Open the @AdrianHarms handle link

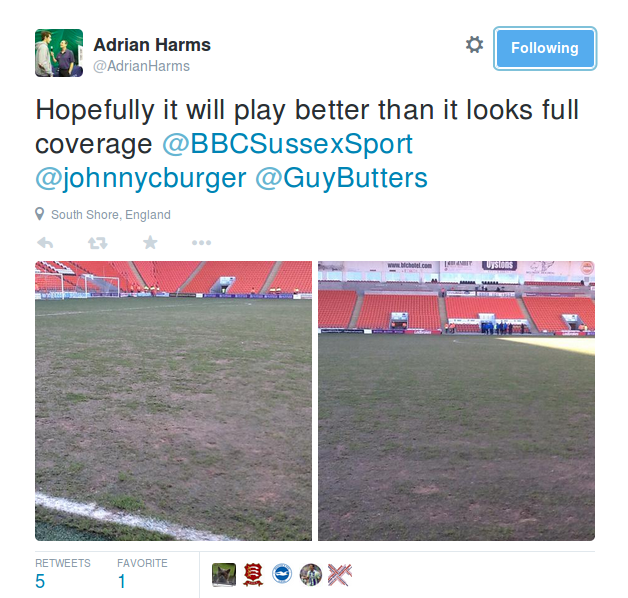(141, 66)
